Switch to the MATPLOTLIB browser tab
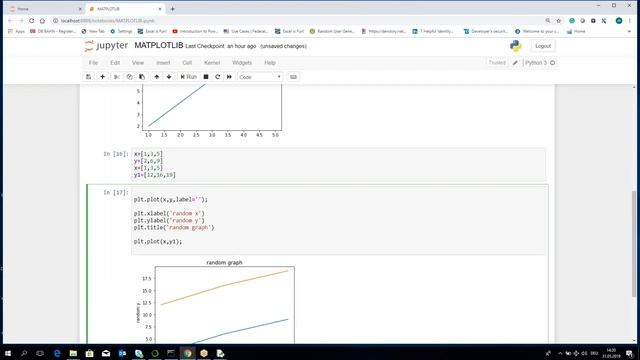 125,9
